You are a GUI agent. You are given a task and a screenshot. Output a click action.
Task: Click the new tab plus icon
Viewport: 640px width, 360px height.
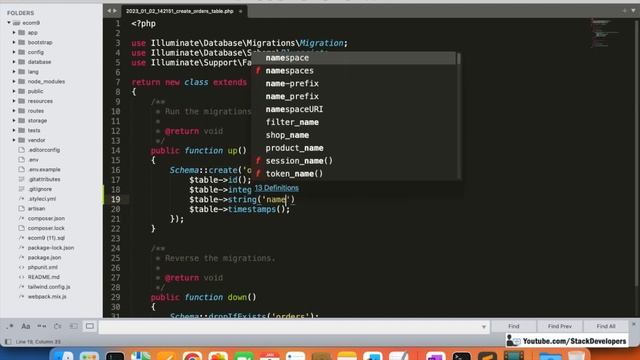(x=624, y=11)
